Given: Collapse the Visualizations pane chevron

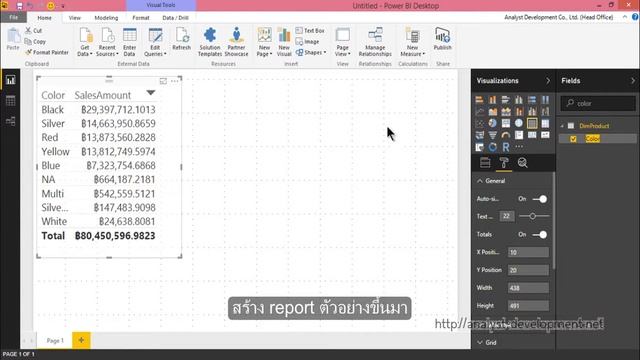Looking at the screenshot, I should coord(548,81).
